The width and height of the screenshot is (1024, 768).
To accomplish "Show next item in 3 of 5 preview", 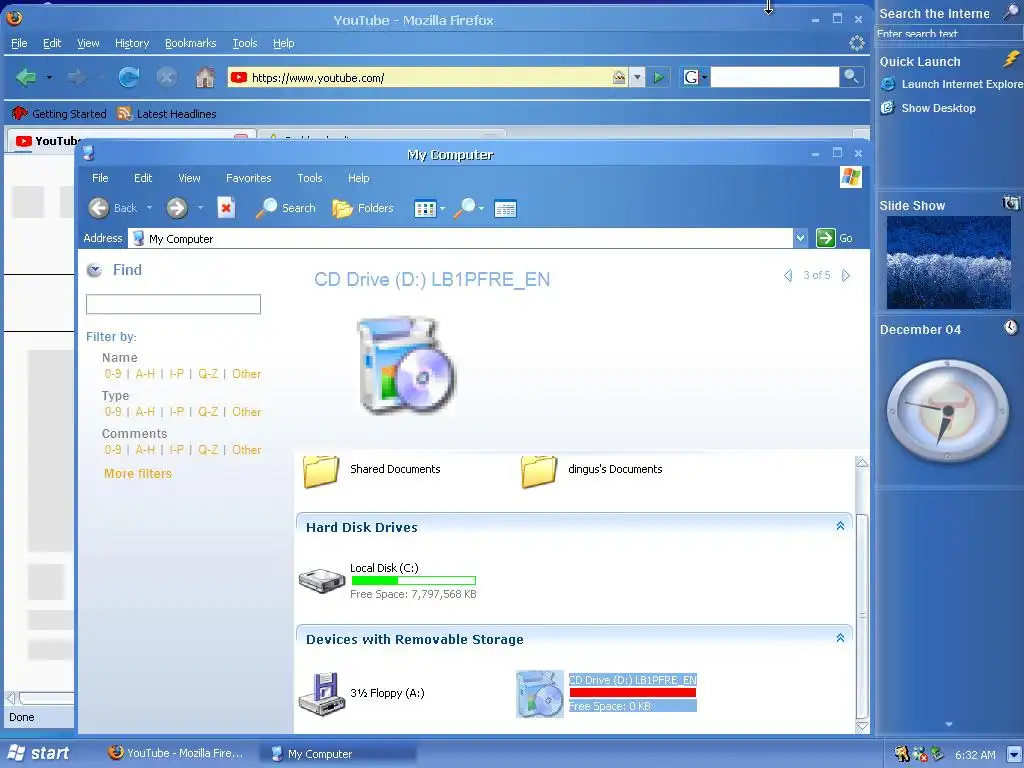I will click(846, 276).
